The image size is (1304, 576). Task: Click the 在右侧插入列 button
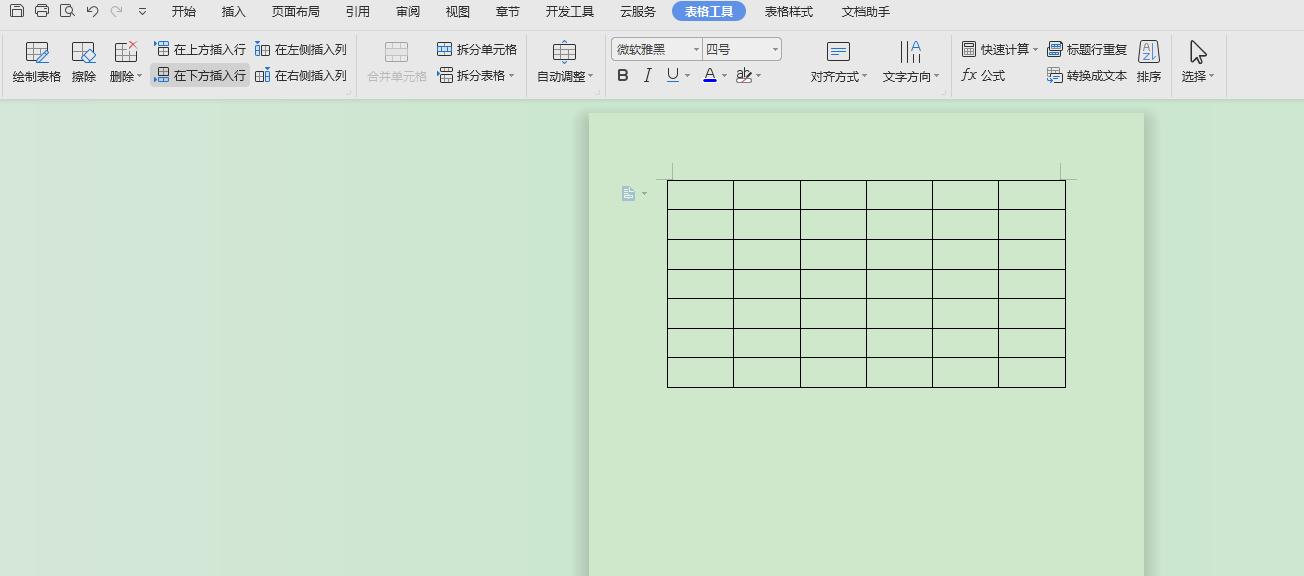pyautogui.click(x=300, y=75)
